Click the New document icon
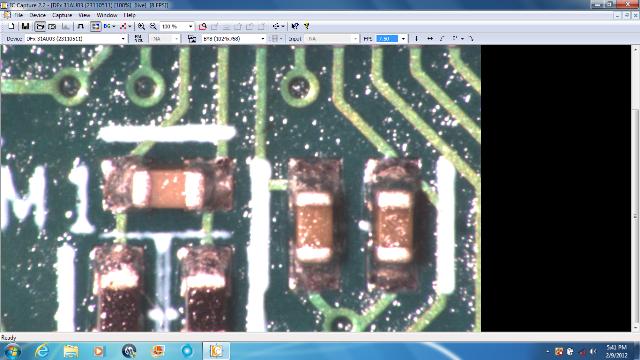The image size is (640, 360). point(11,27)
